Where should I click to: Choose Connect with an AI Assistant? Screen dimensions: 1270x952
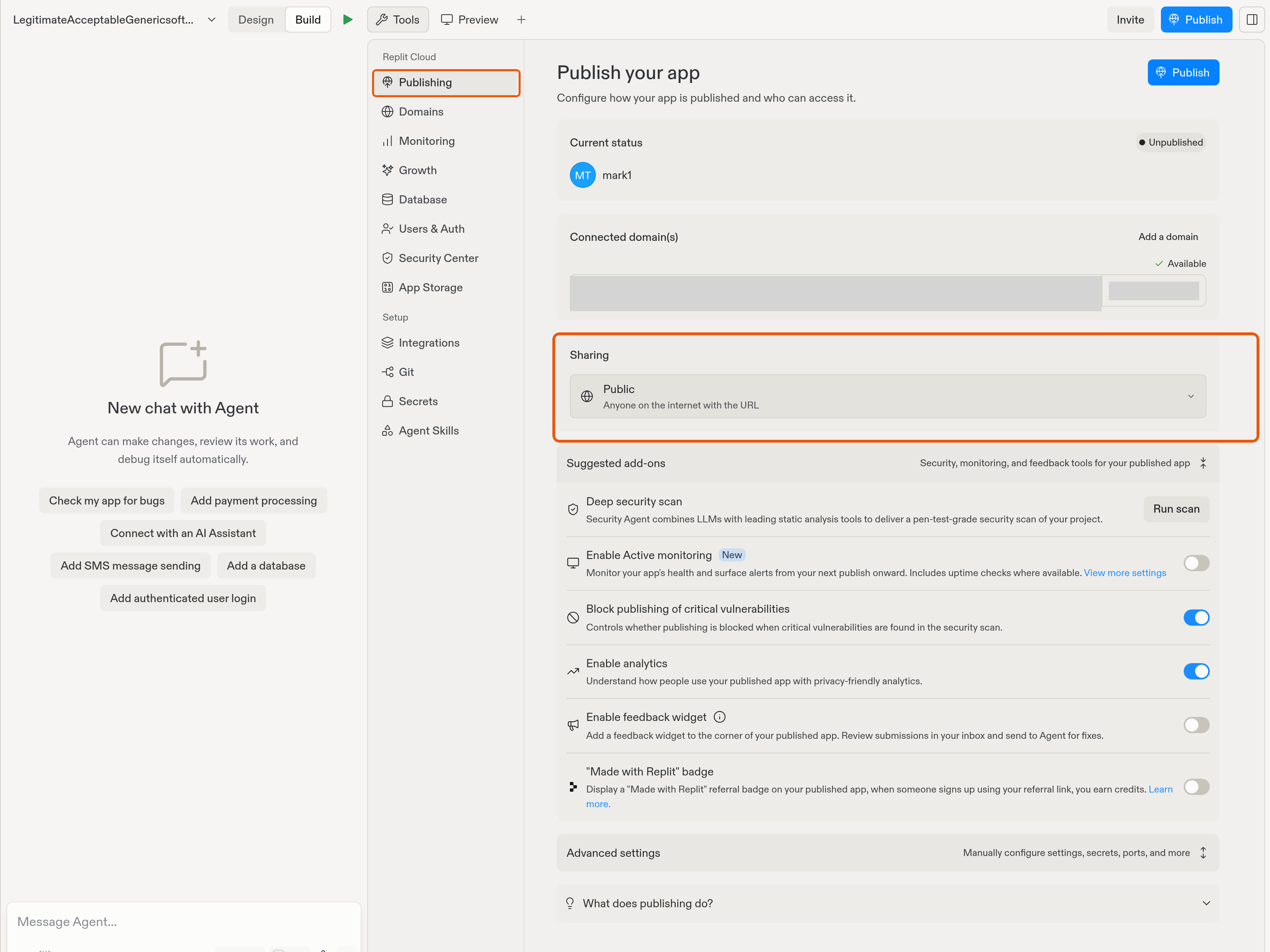coord(183,533)
